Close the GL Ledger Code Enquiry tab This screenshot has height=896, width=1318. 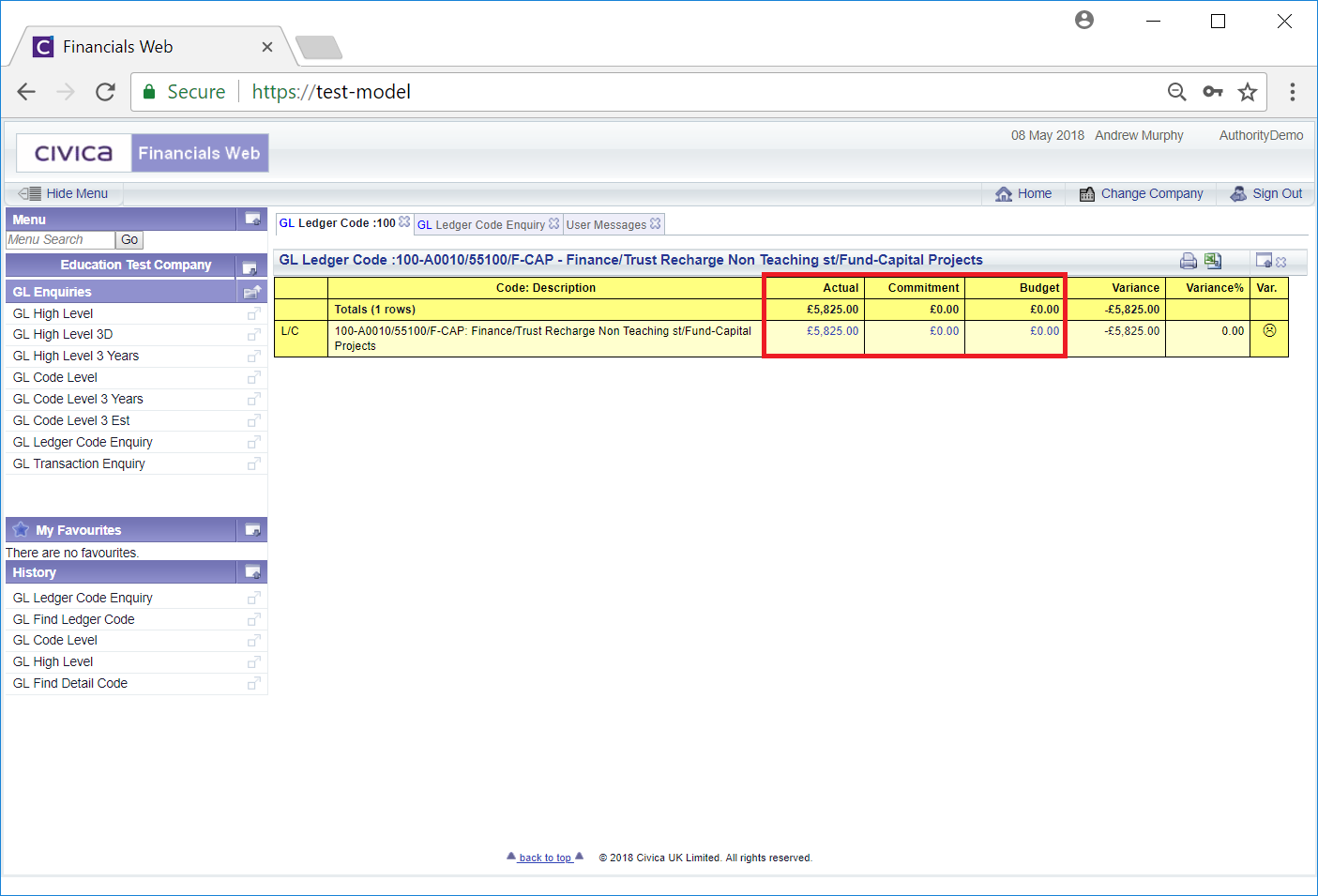554,223
